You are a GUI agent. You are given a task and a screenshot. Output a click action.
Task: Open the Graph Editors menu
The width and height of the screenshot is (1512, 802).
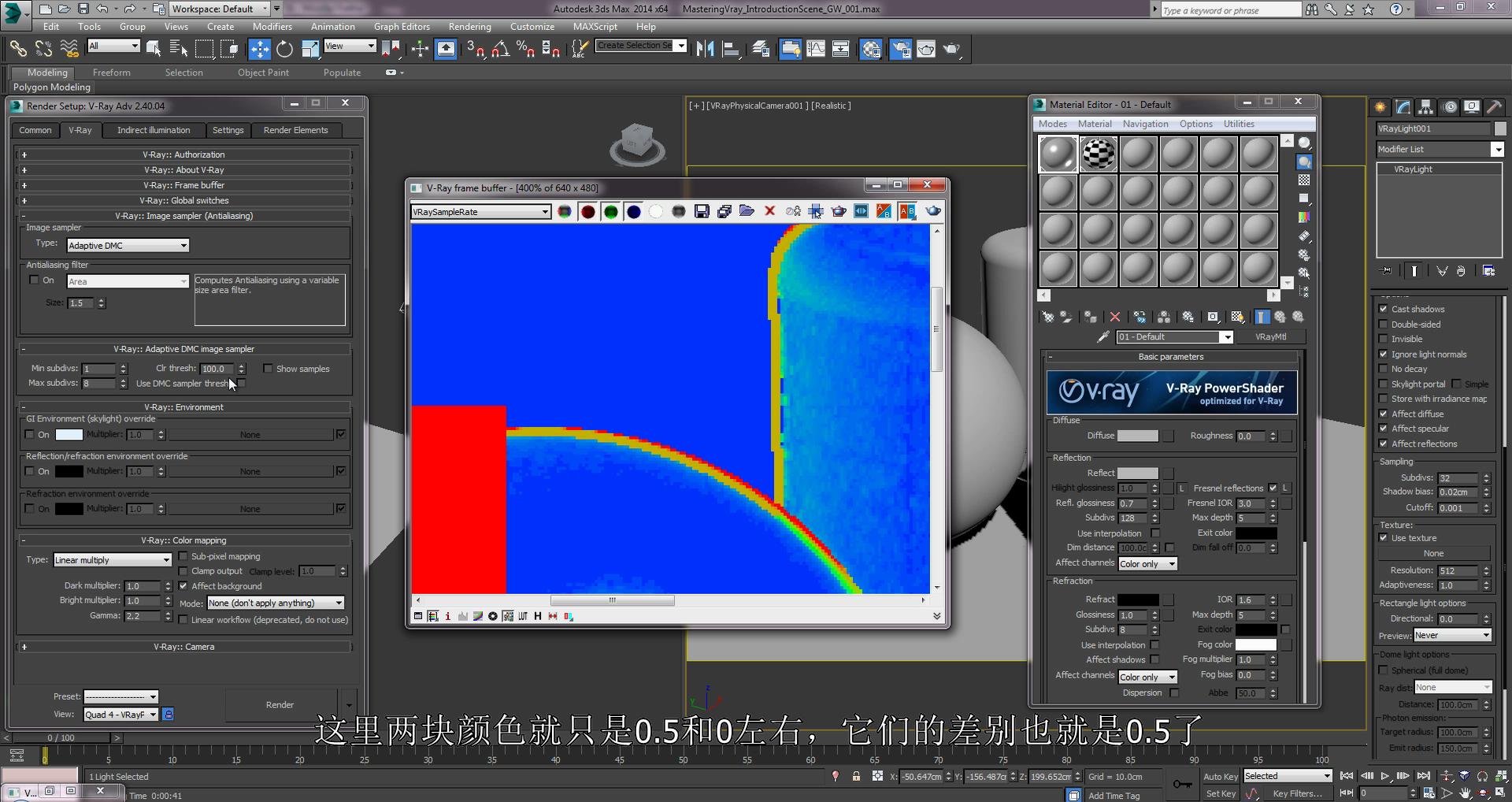[x=402, y=26]
